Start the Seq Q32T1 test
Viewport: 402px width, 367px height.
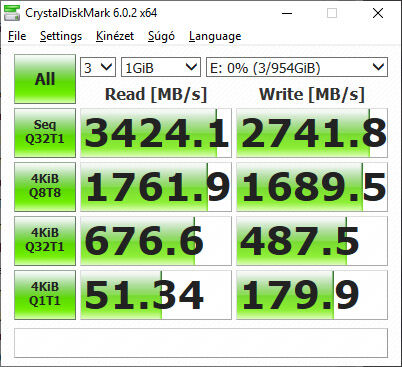(45, 133)
